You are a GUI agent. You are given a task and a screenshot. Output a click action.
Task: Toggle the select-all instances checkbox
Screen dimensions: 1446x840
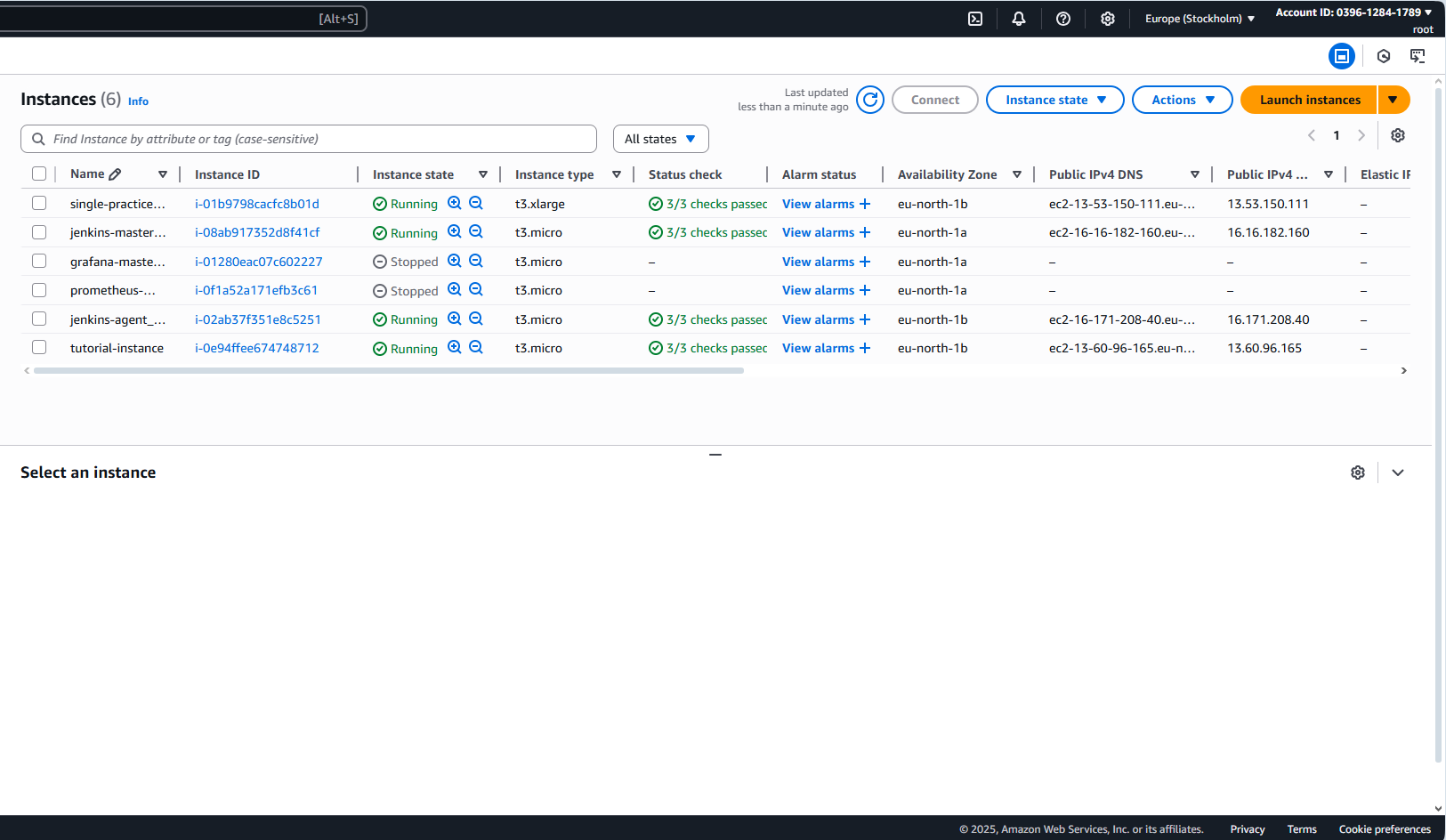tap(39, 174)
